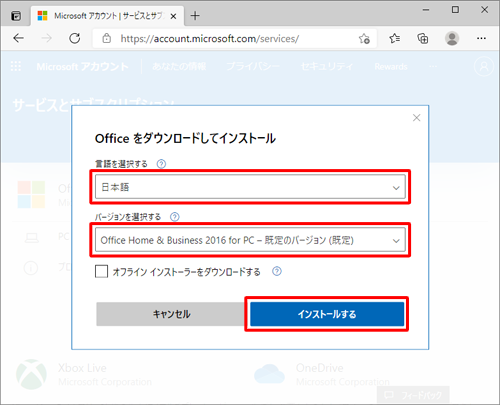Maximize the browser window
Viewport: 500px width, 405px height.
click(x=455, y=10)
